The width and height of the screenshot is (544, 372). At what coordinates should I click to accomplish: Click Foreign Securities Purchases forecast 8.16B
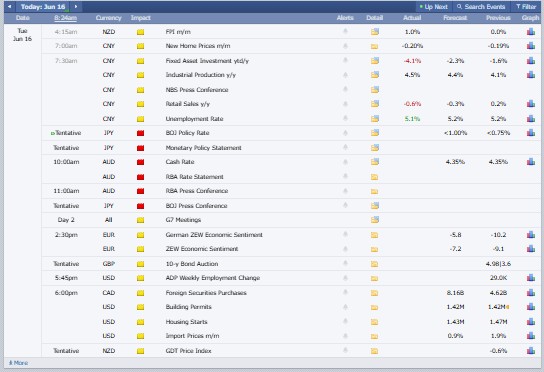click(455, 293)
